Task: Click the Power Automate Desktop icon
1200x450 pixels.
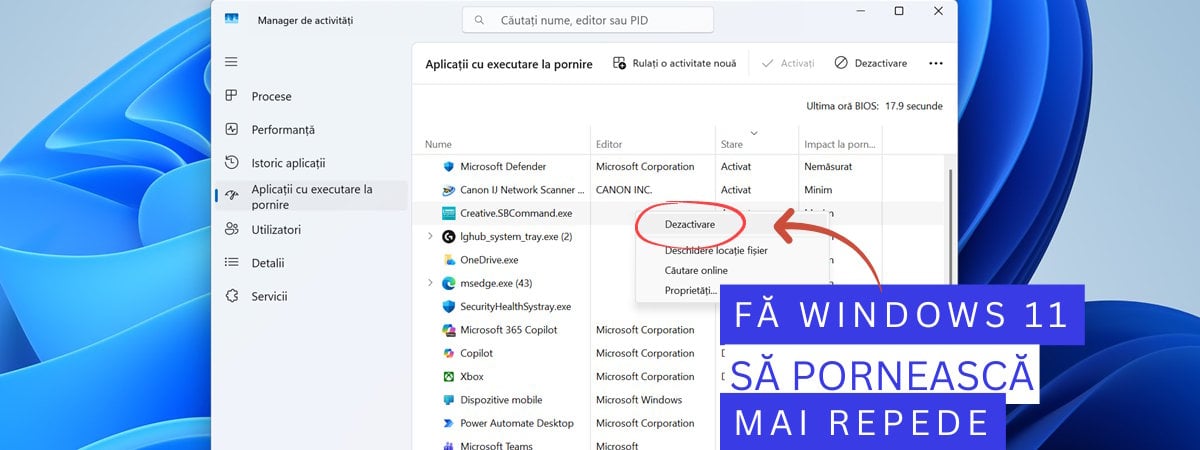Action: [x=449, y=423]
